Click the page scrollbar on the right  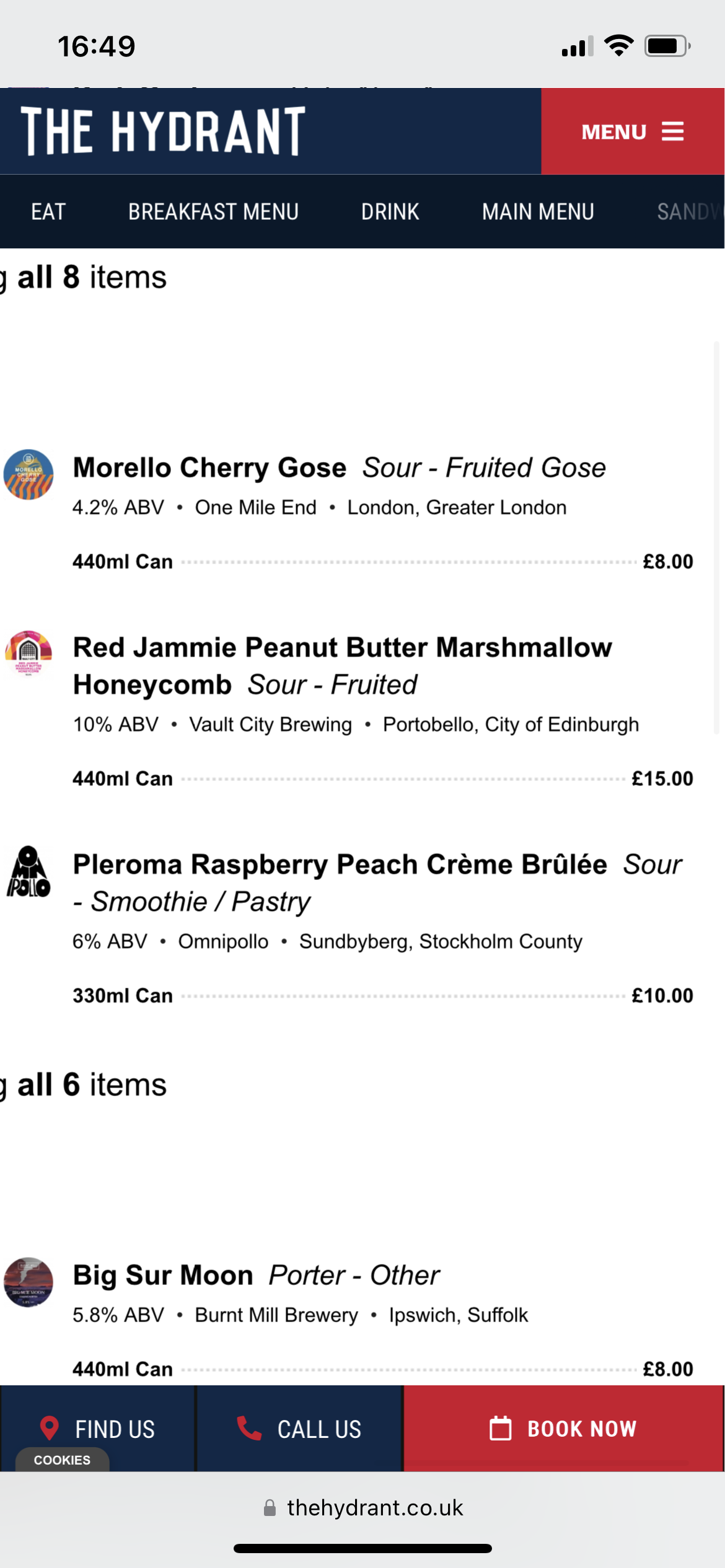coord(716,538)
